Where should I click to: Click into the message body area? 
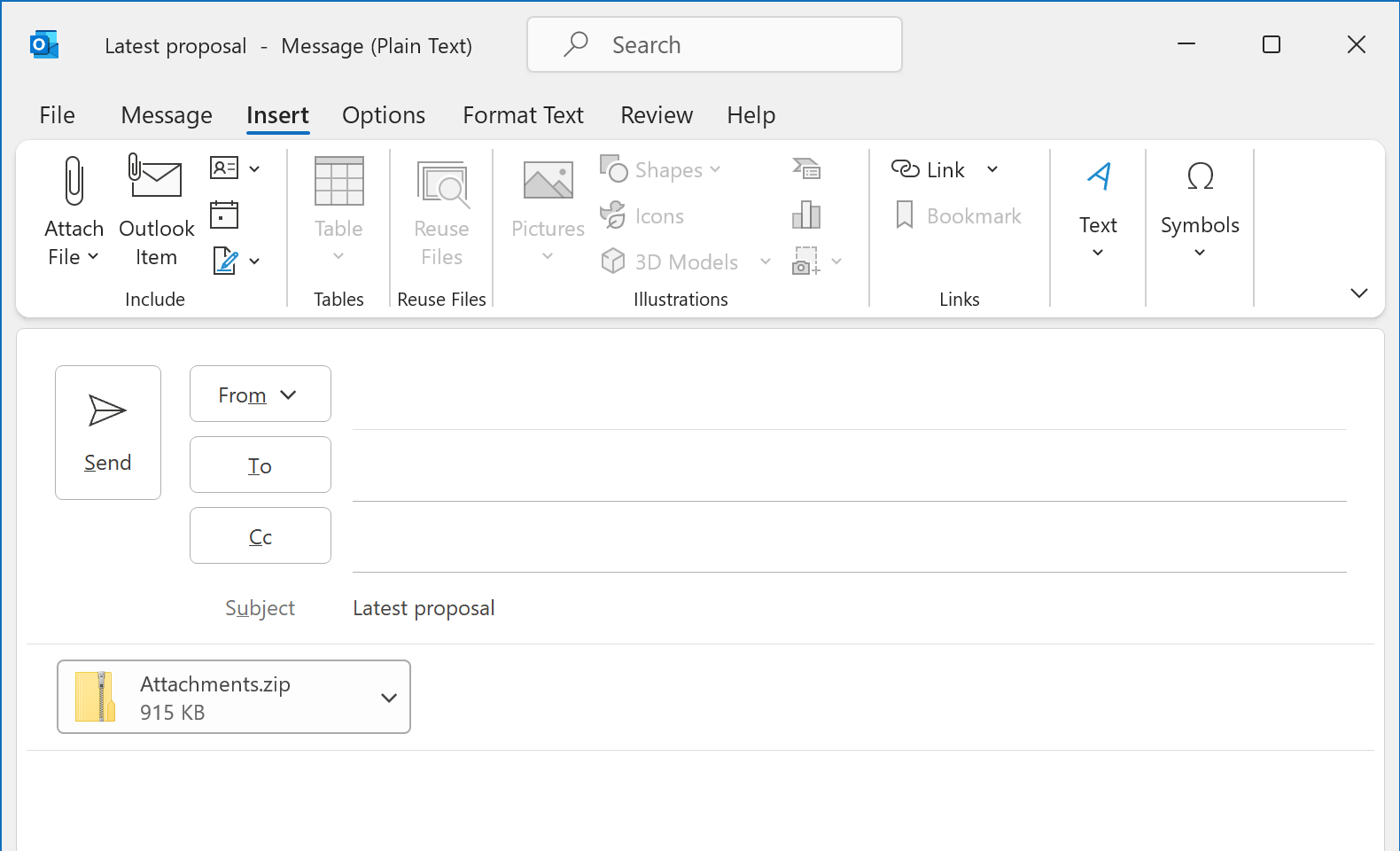pos(700,800)
